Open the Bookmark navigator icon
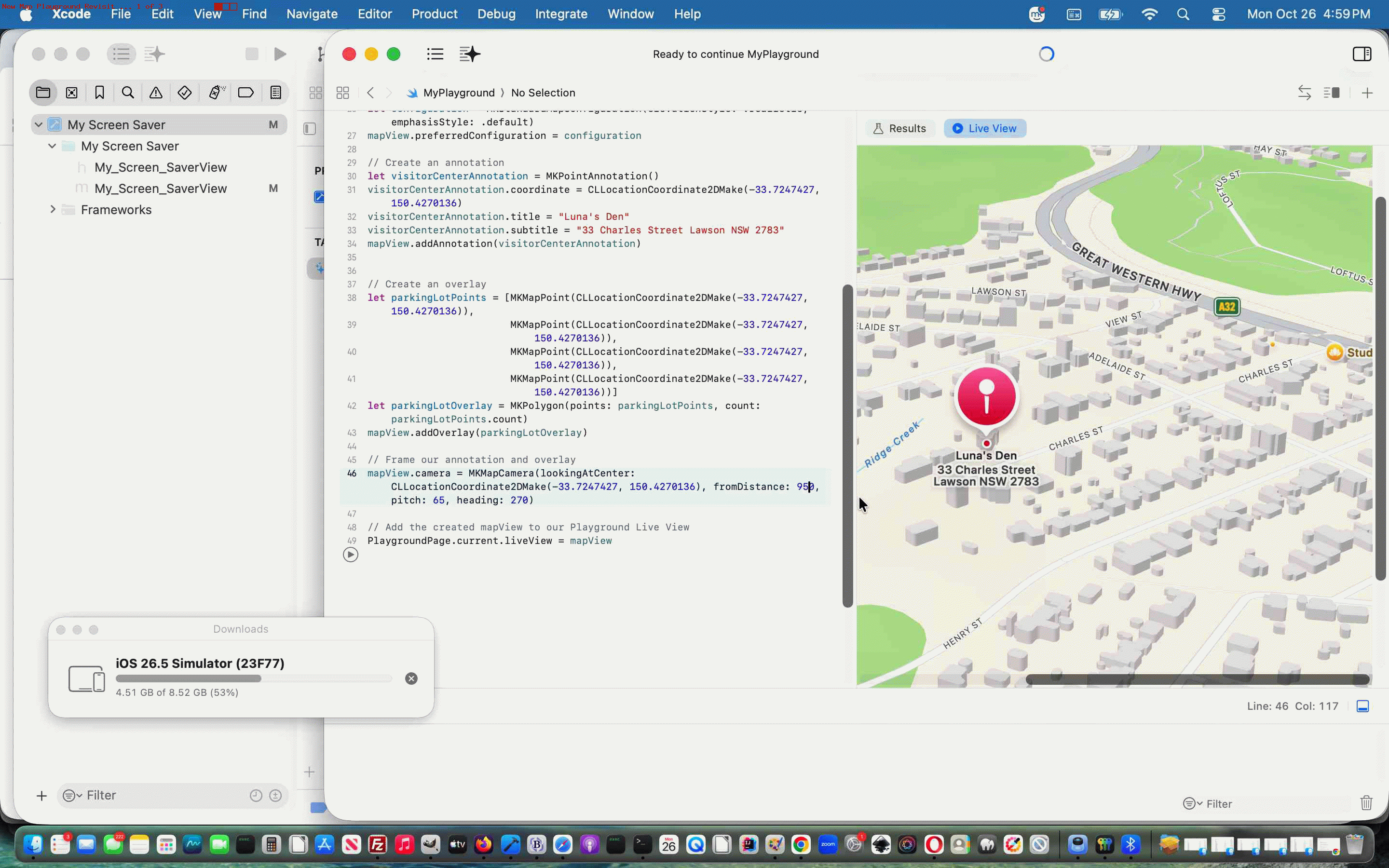Viewport: 1389px width, 868px height. pos(100,93)
